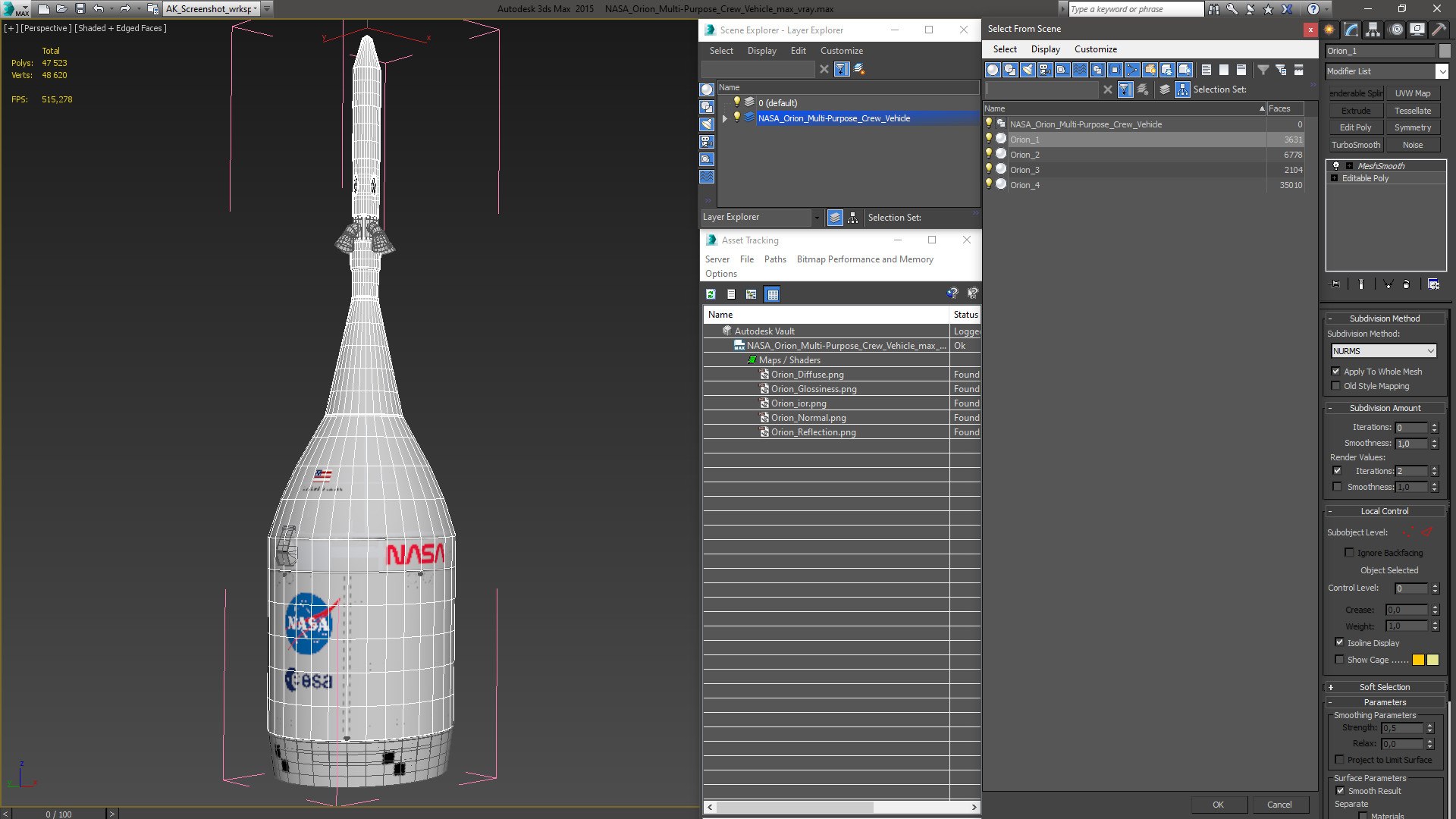Image resolution: width=1456 pixels, height=819 pixels.
Task: Open the Utilities hammer panel tab
Action: 1439,30
